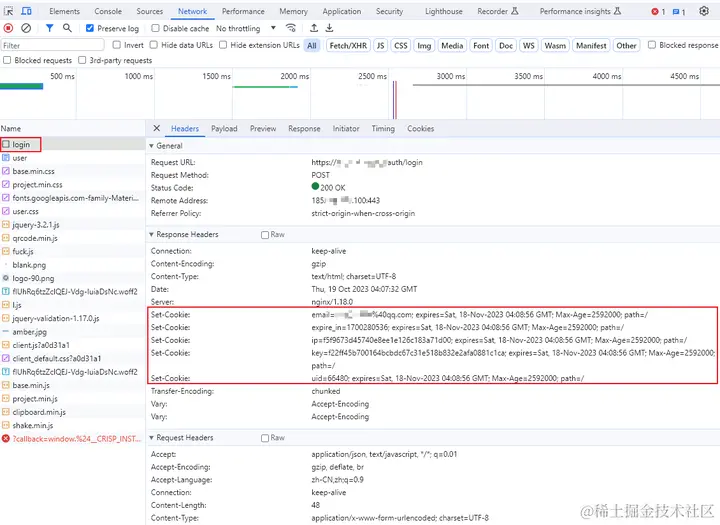Export HAR with the download icon
Viewport: 720px width, 525px height.
(x=330, y=28)
